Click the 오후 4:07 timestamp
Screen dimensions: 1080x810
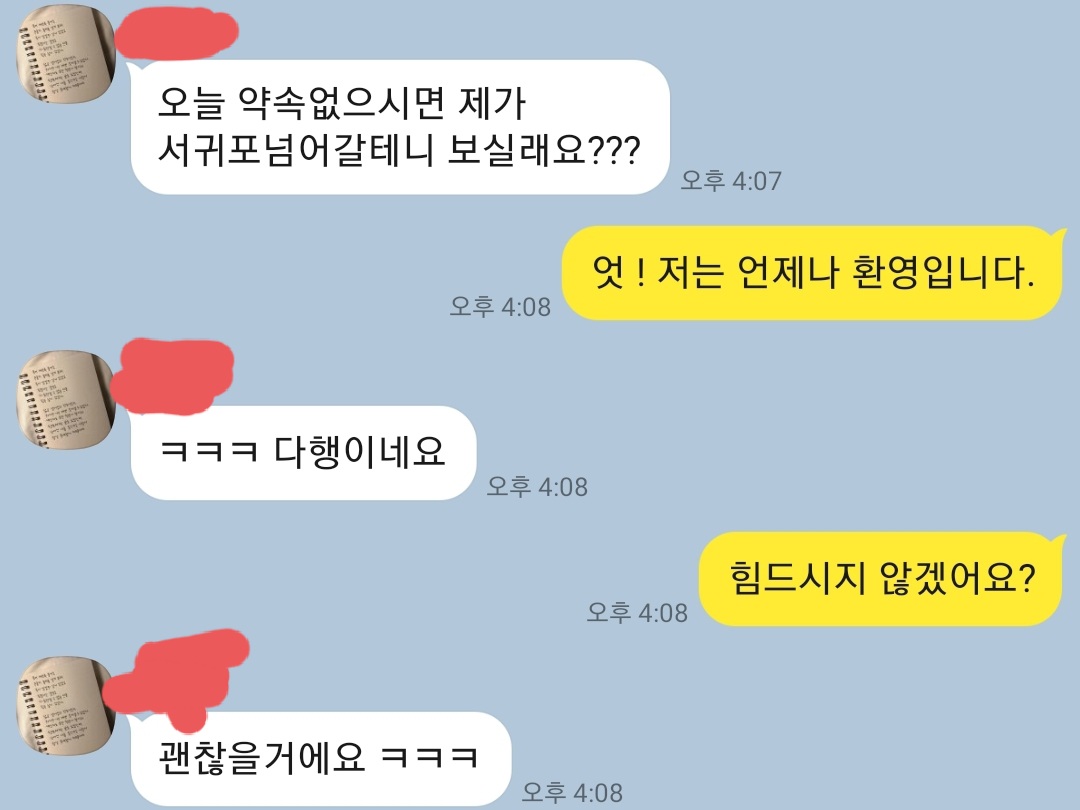click(731, 180)
